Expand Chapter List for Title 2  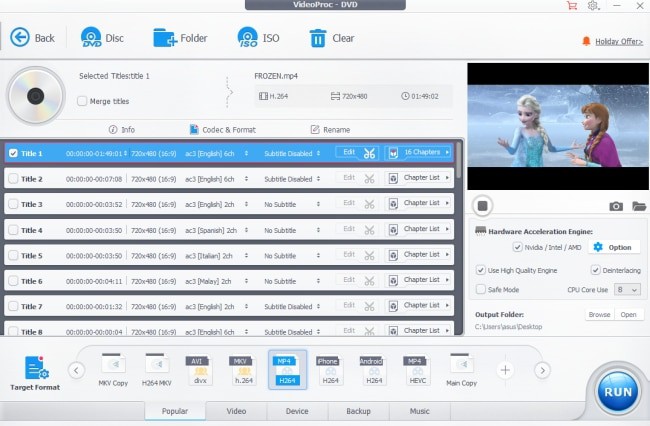(x=418, y=178)
